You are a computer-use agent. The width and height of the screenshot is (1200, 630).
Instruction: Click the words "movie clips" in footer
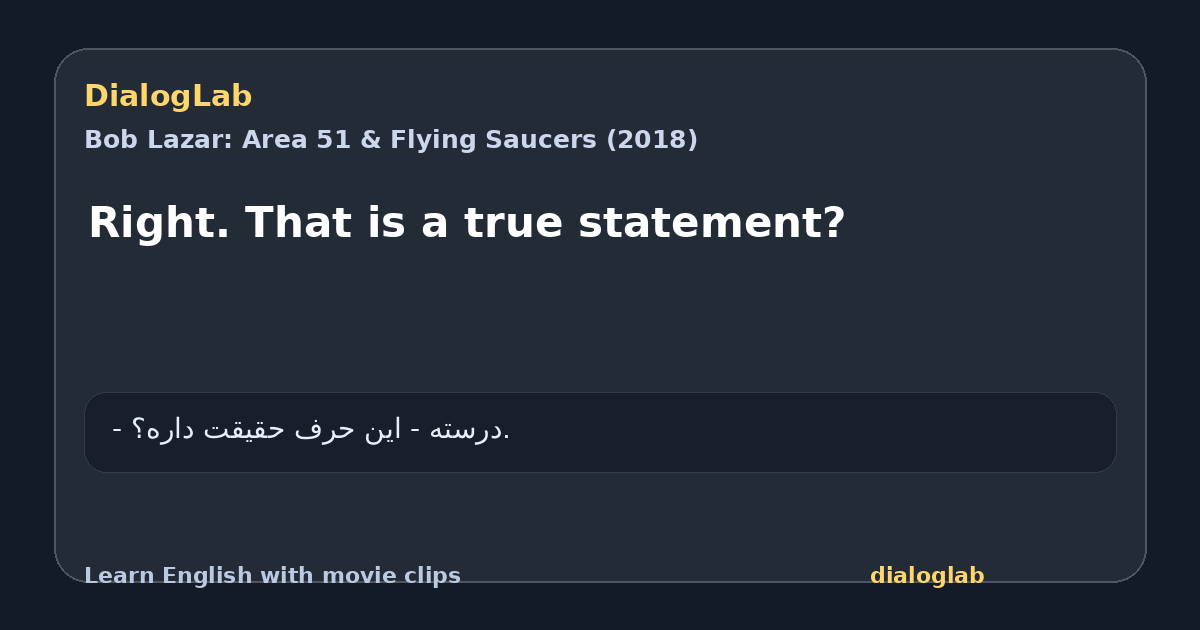401,576
